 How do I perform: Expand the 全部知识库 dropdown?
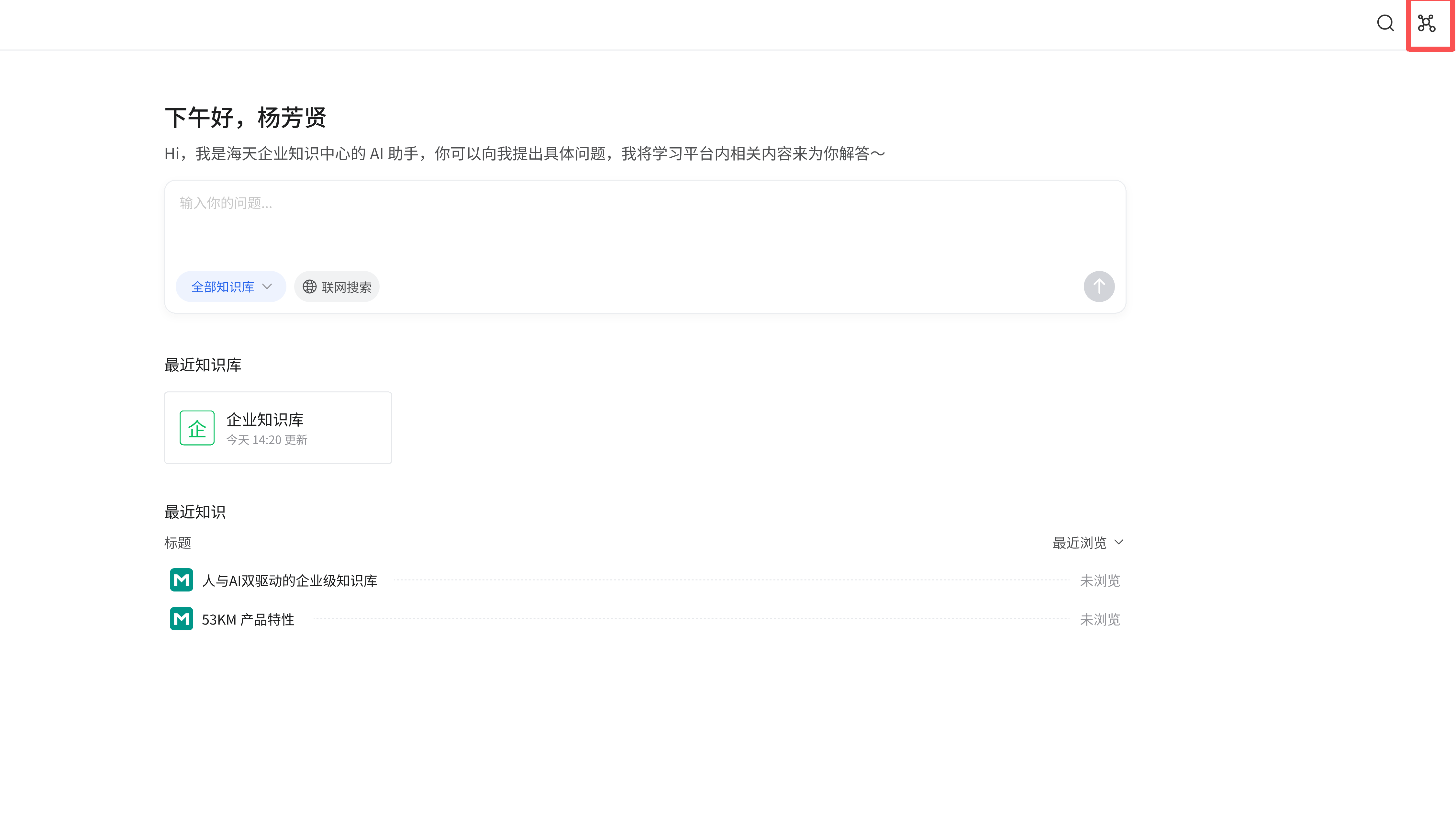231,287
